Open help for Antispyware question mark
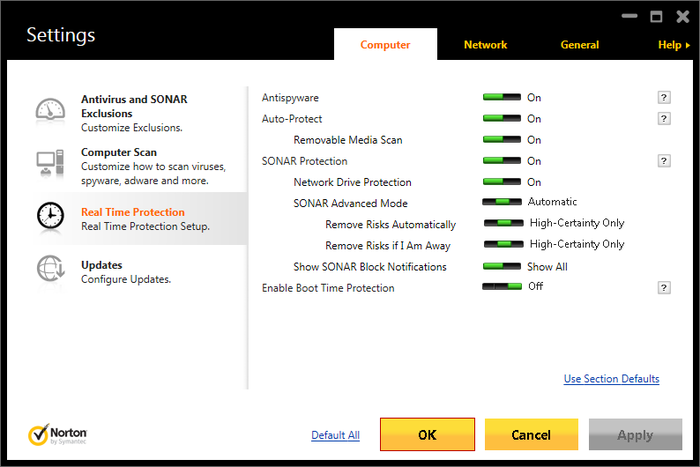This screenshot has width=700, height=467. tap(663, 97)
